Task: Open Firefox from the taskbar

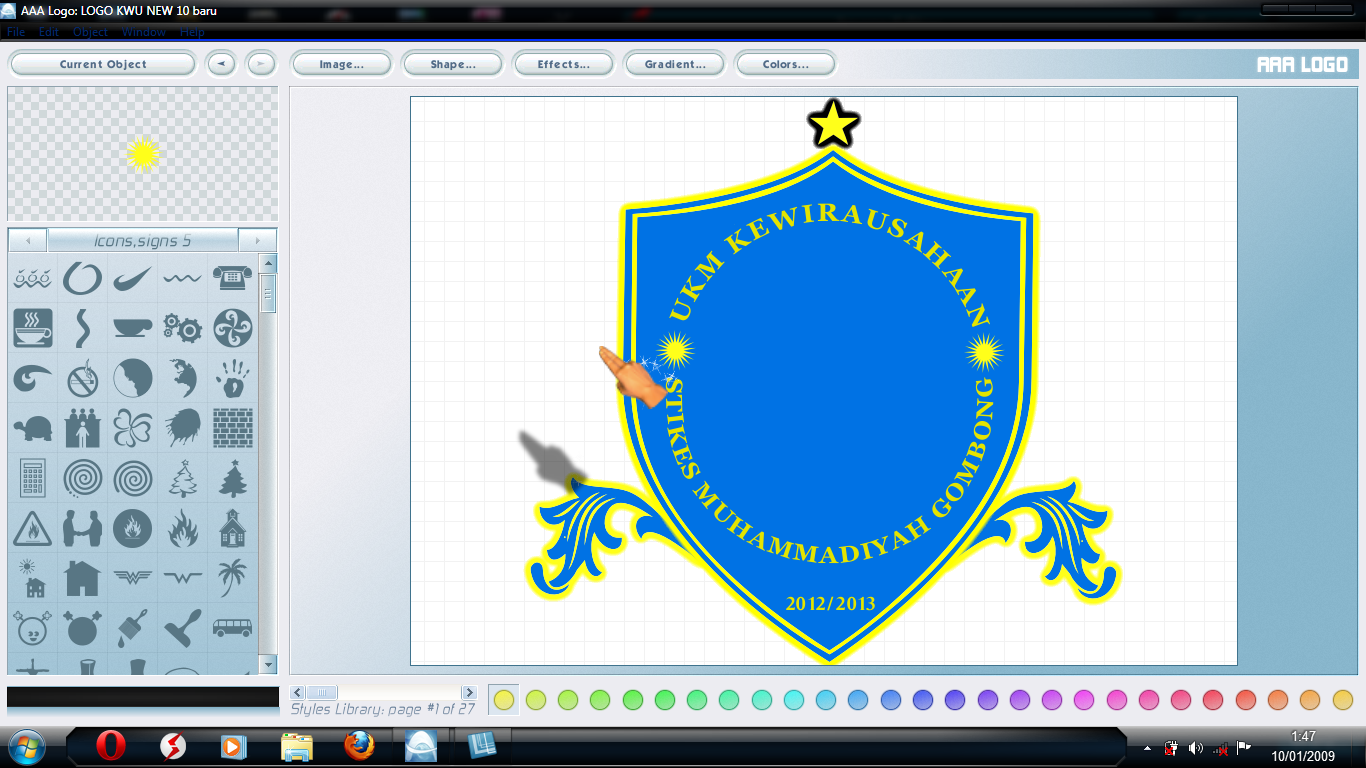Action: point(359,746)
